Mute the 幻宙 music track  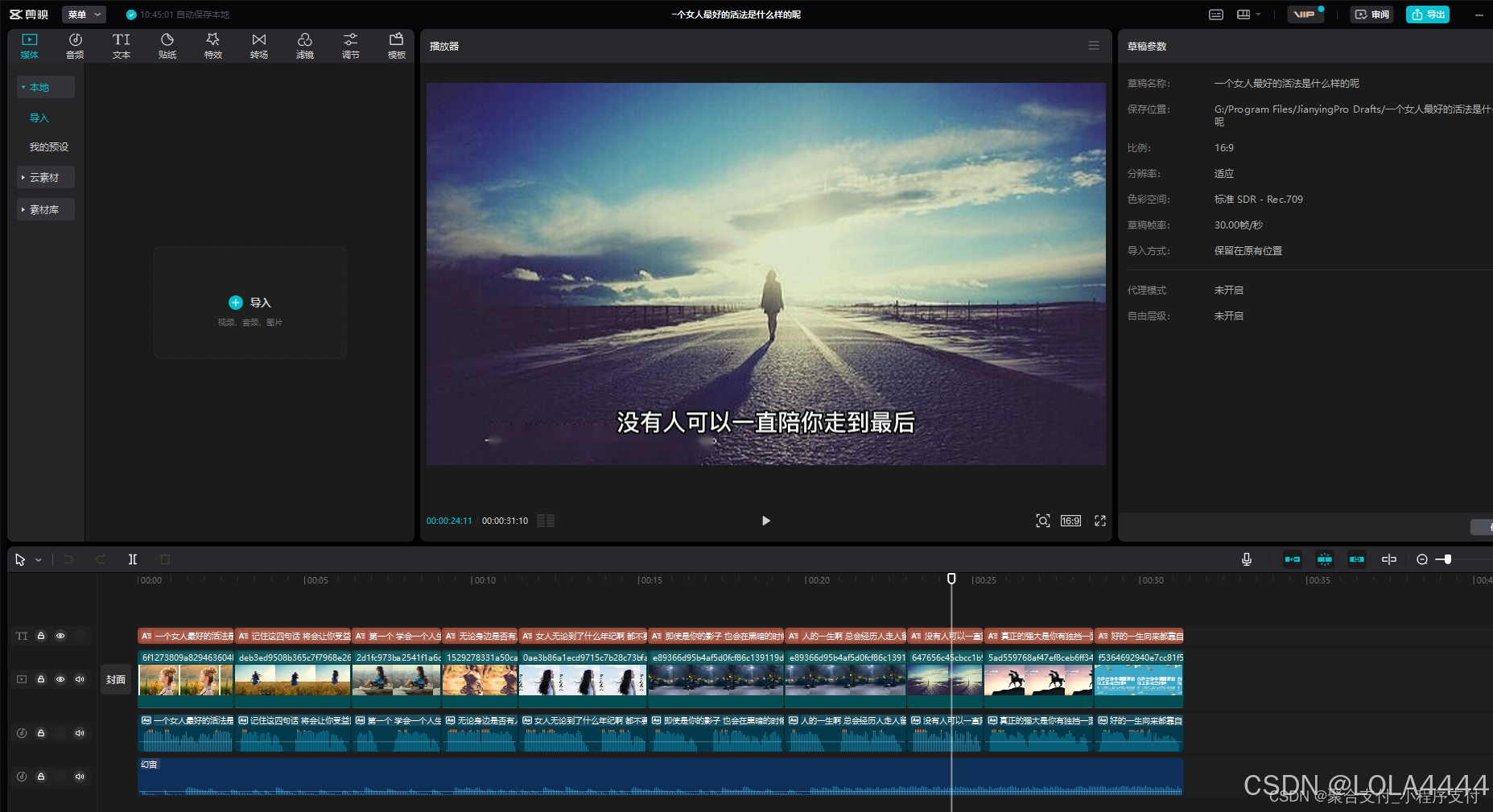click(80, 777)
